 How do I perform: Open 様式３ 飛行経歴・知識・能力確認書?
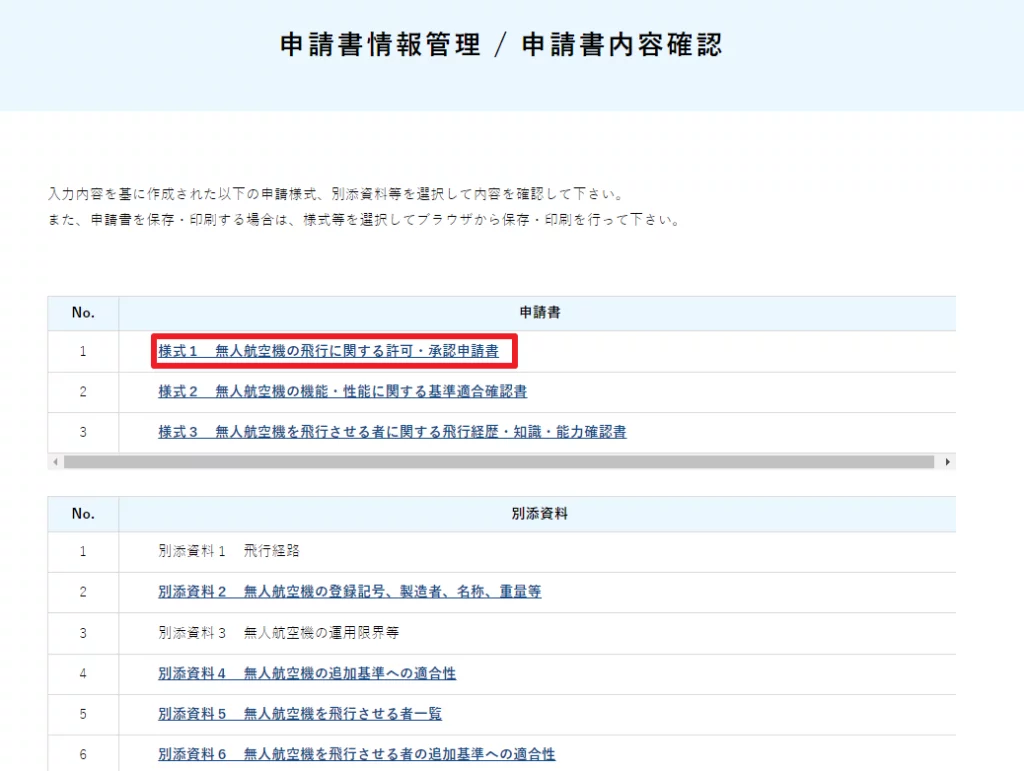pos(394,431)
